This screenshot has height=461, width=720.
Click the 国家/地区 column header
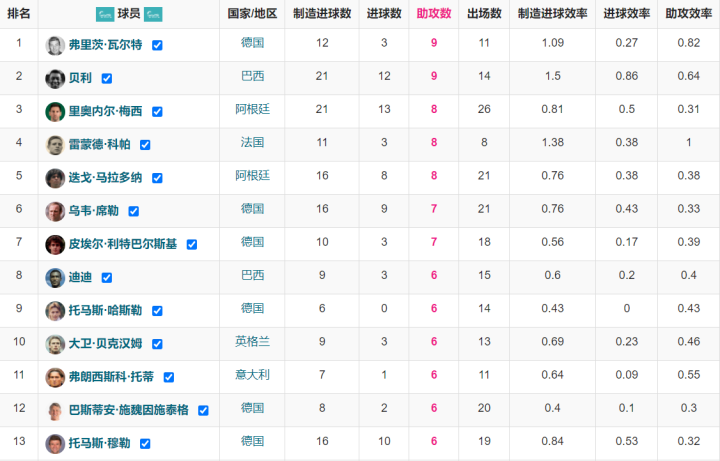click(253, 14)
